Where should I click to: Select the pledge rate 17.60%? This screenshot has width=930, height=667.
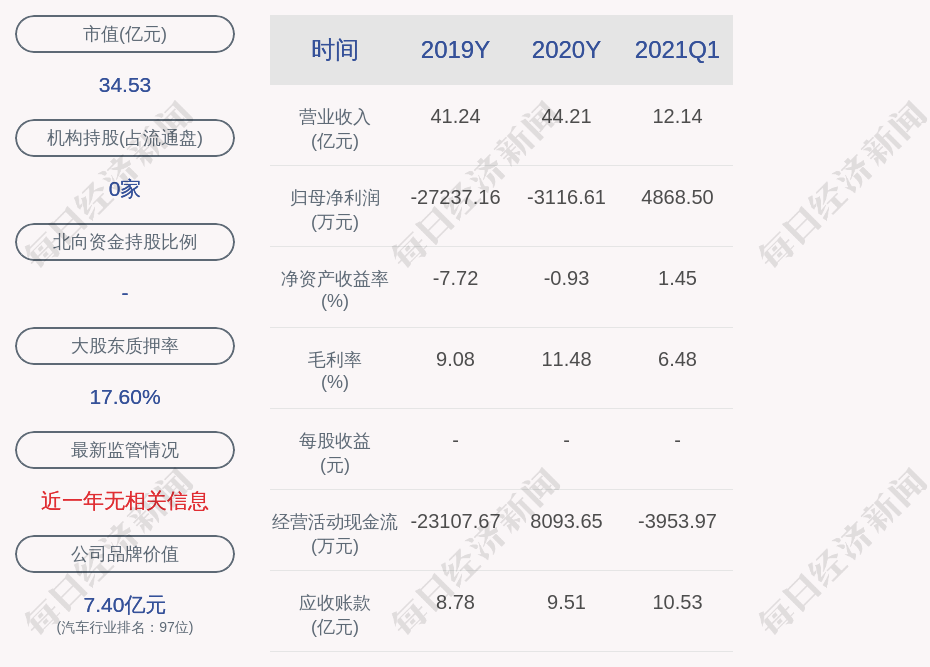(125, 397)
